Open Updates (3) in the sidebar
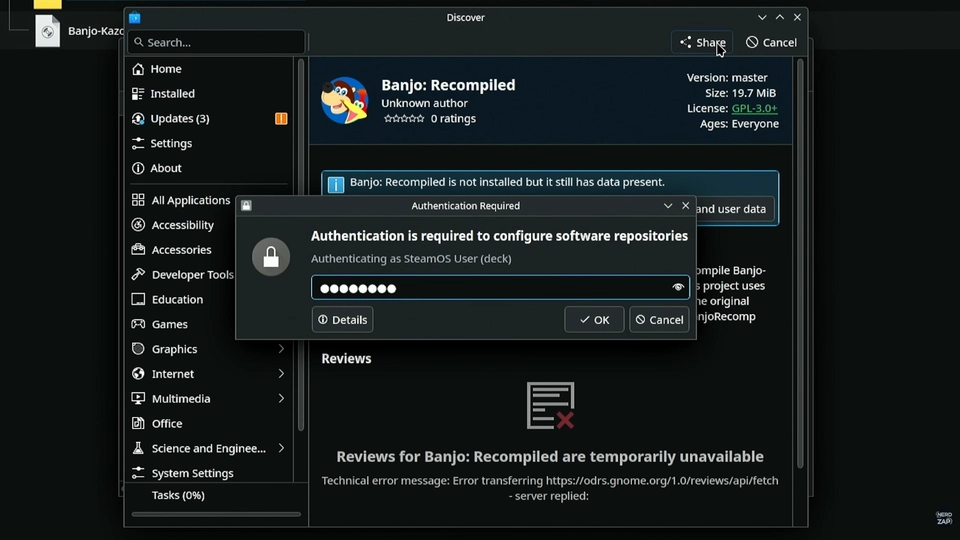Viewport: 960px width, 540px height. click(179, 119)
